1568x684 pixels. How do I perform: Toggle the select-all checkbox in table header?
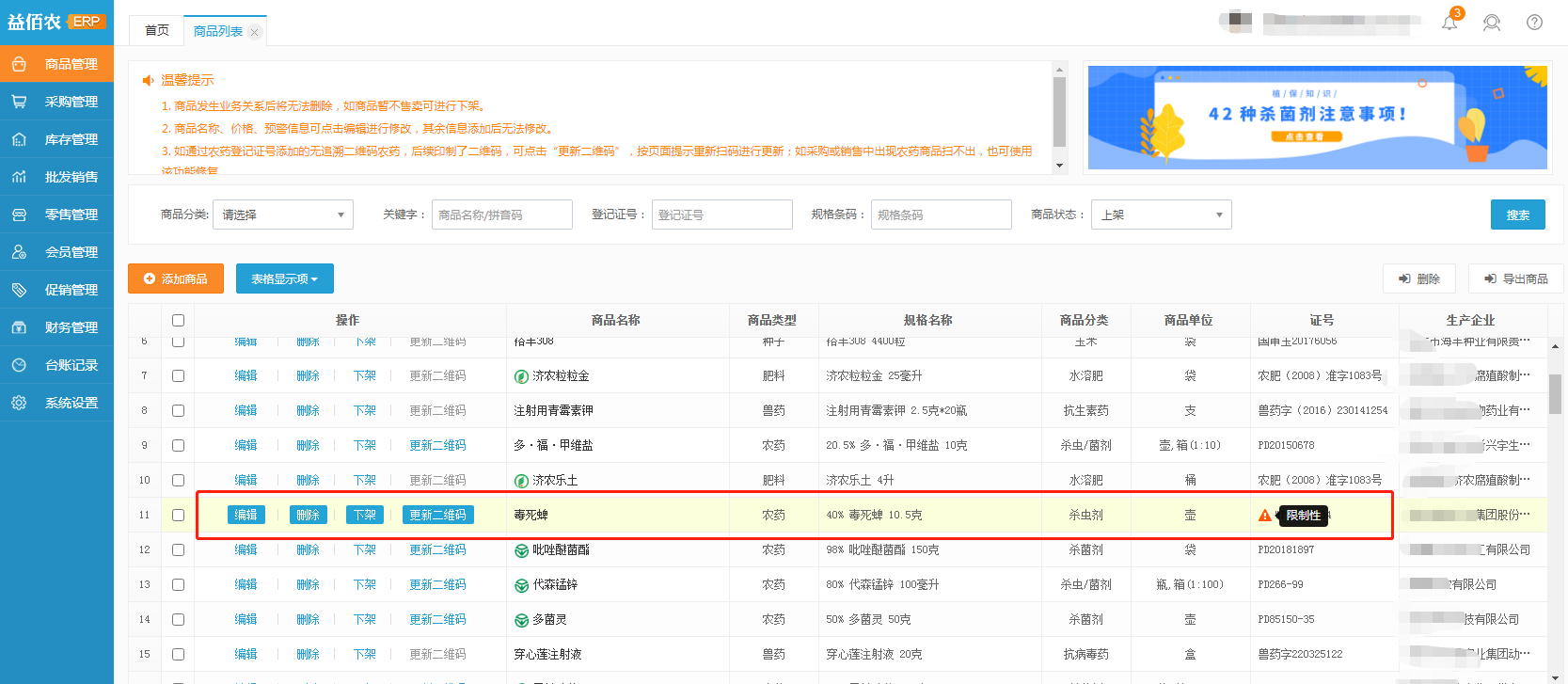(178, 321)
